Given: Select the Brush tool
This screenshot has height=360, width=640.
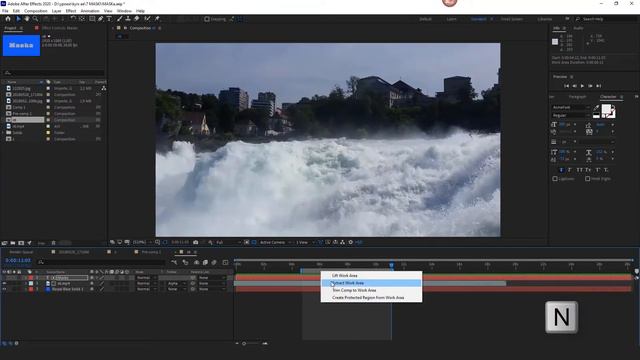Looking at the screenshot, I should pos(120,19).
